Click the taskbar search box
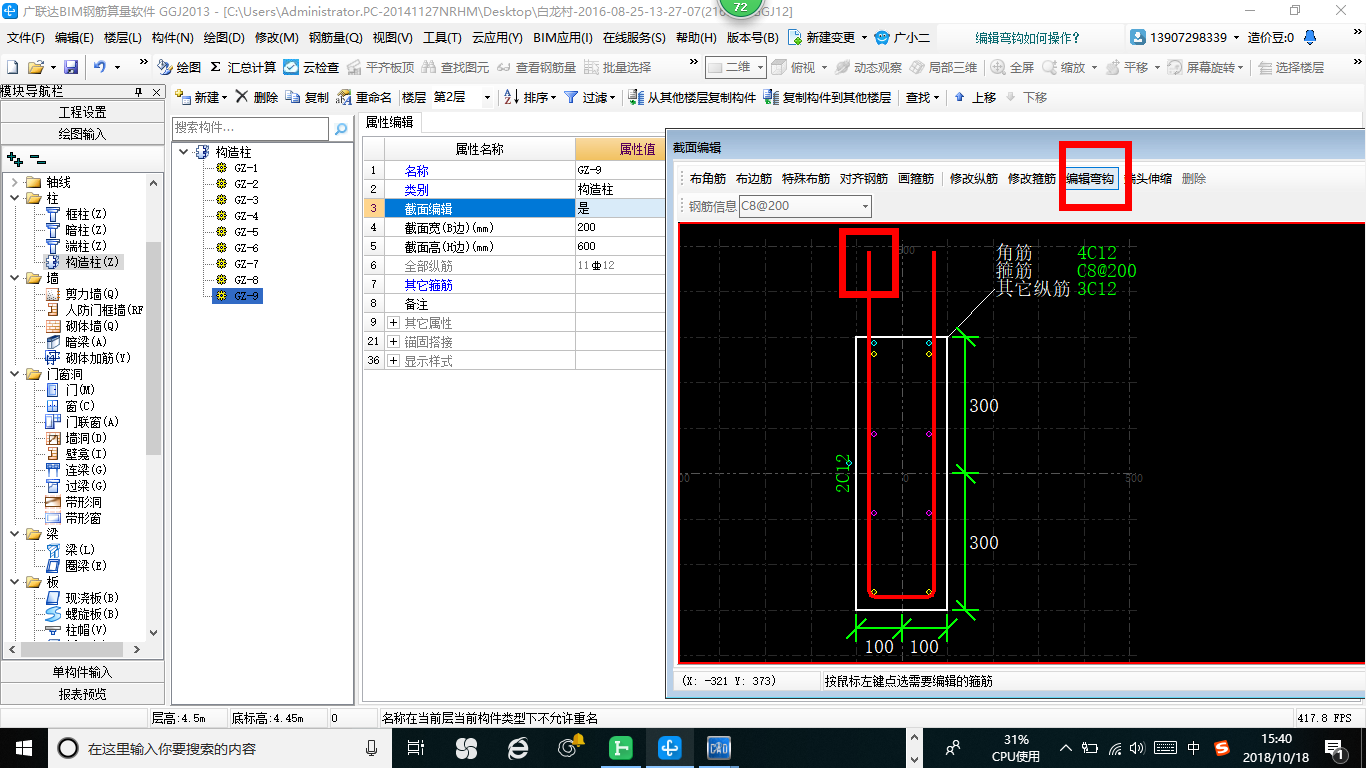 (222, 747)
